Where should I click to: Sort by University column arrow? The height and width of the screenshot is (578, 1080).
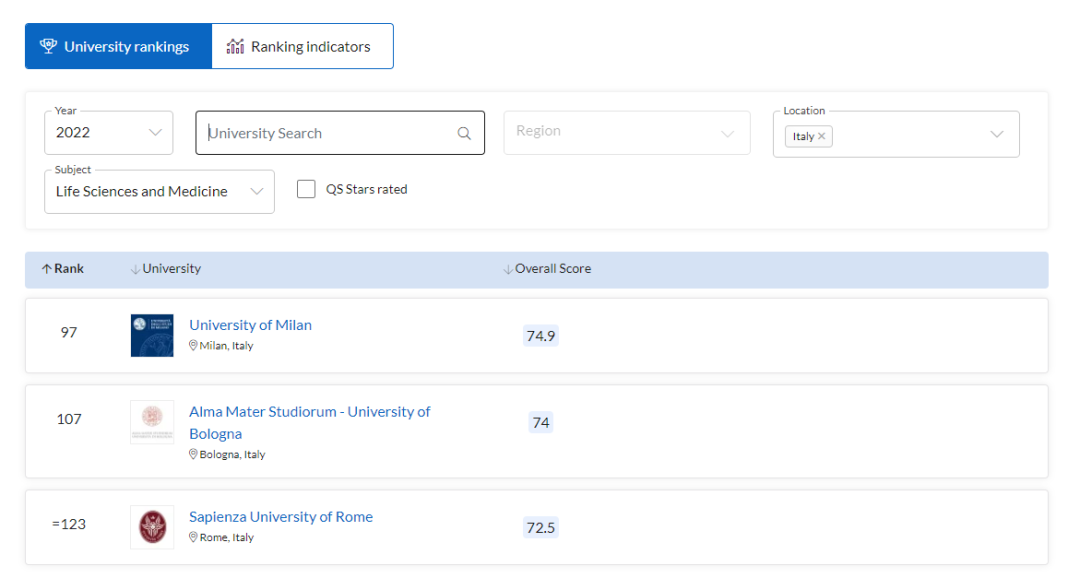click(135, 269)
